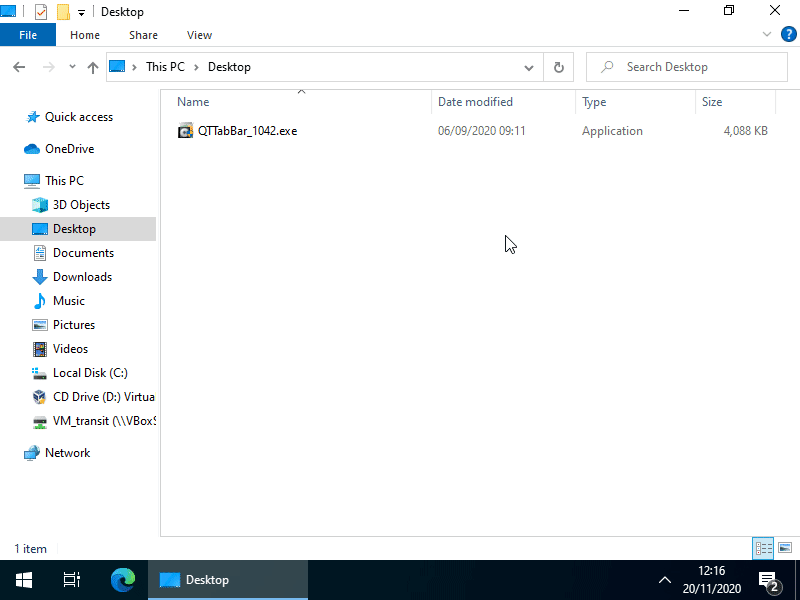Go back with the Back arrow
The height and width of the screenshot is (600, 800).
[x=19, y=67]
